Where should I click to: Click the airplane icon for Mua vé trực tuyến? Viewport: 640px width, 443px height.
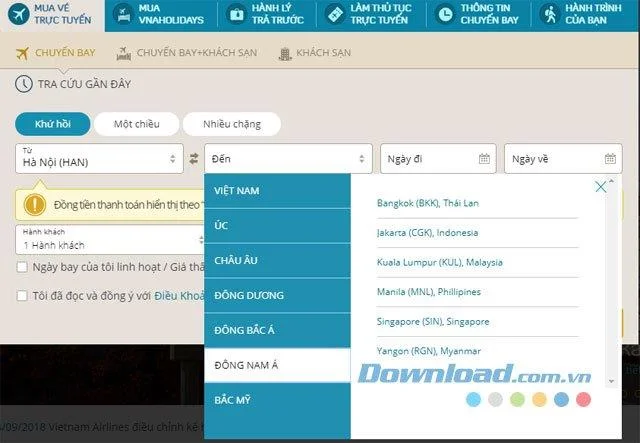tap(18, 14)
